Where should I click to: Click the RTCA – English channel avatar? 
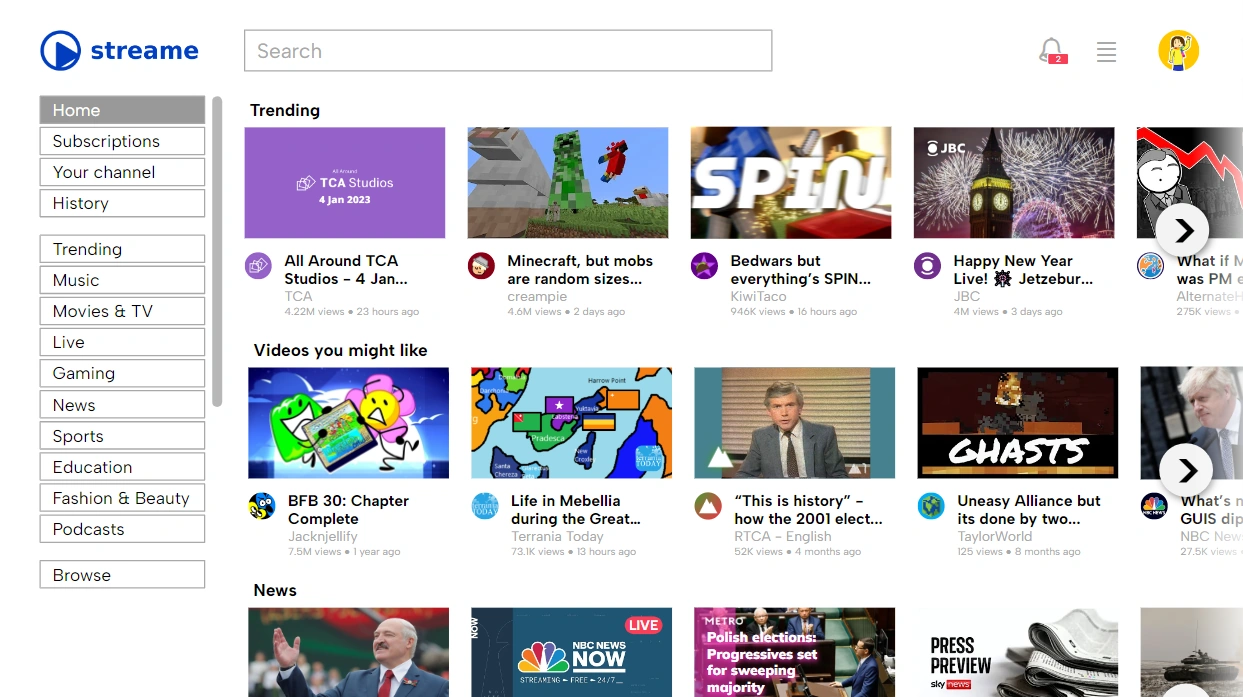click(x=708, y=506)
